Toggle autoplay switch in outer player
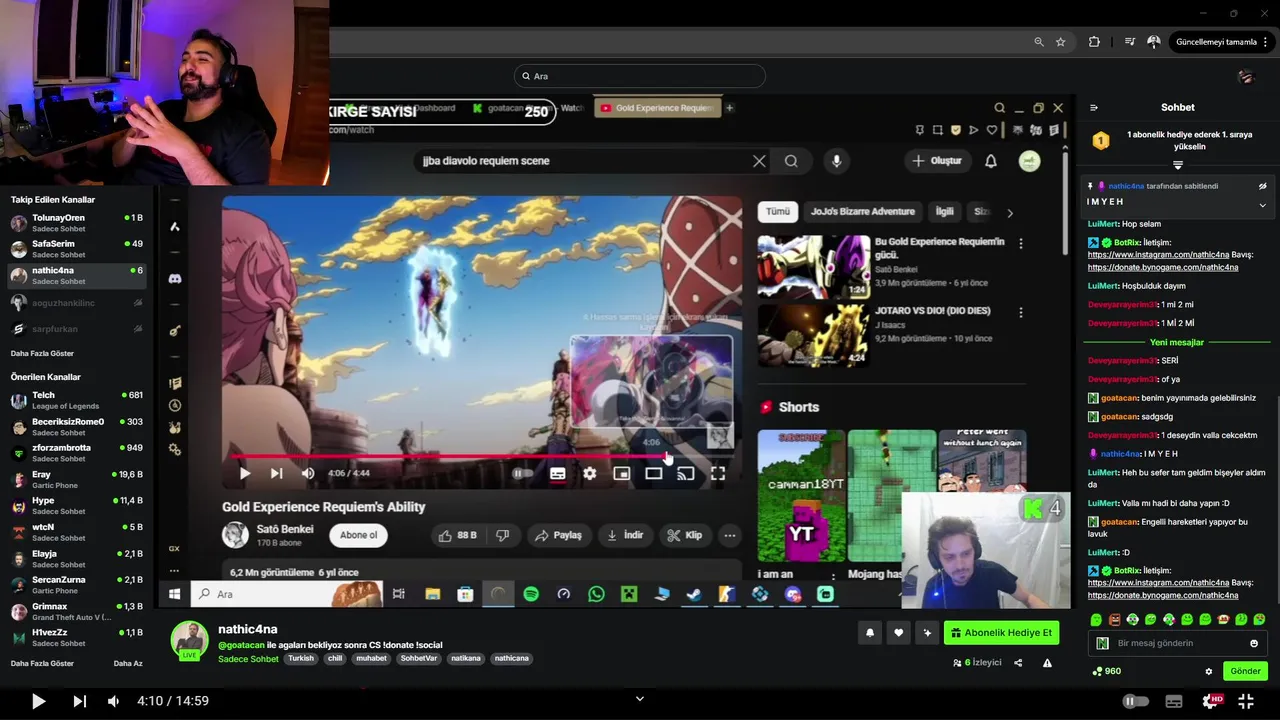The width and height of the screenshot is (1280, 720). click(1135, 701)
